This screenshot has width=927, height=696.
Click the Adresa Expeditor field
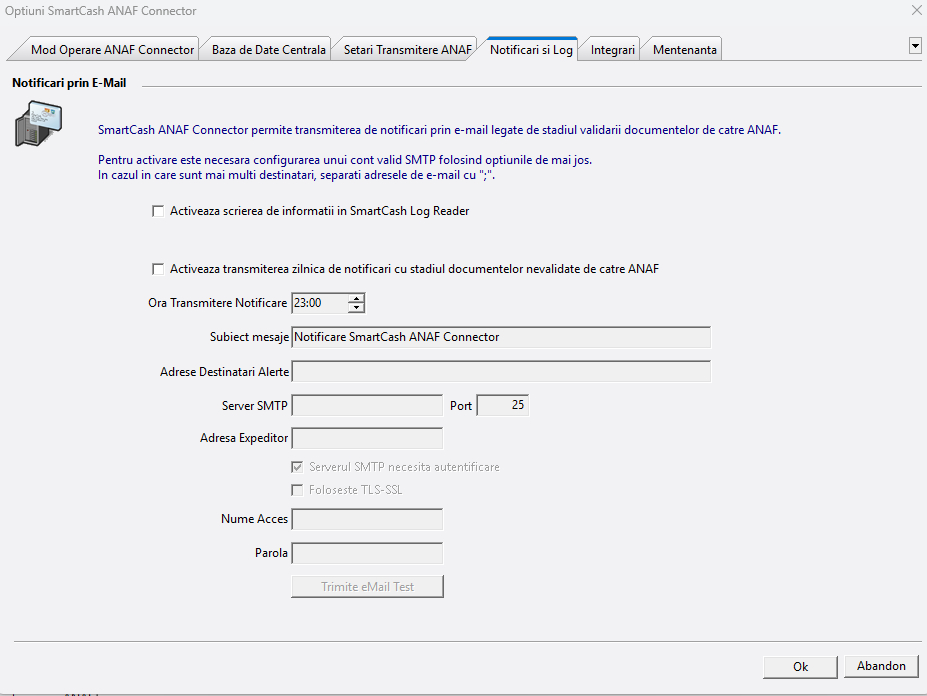(x=367, y=438)
